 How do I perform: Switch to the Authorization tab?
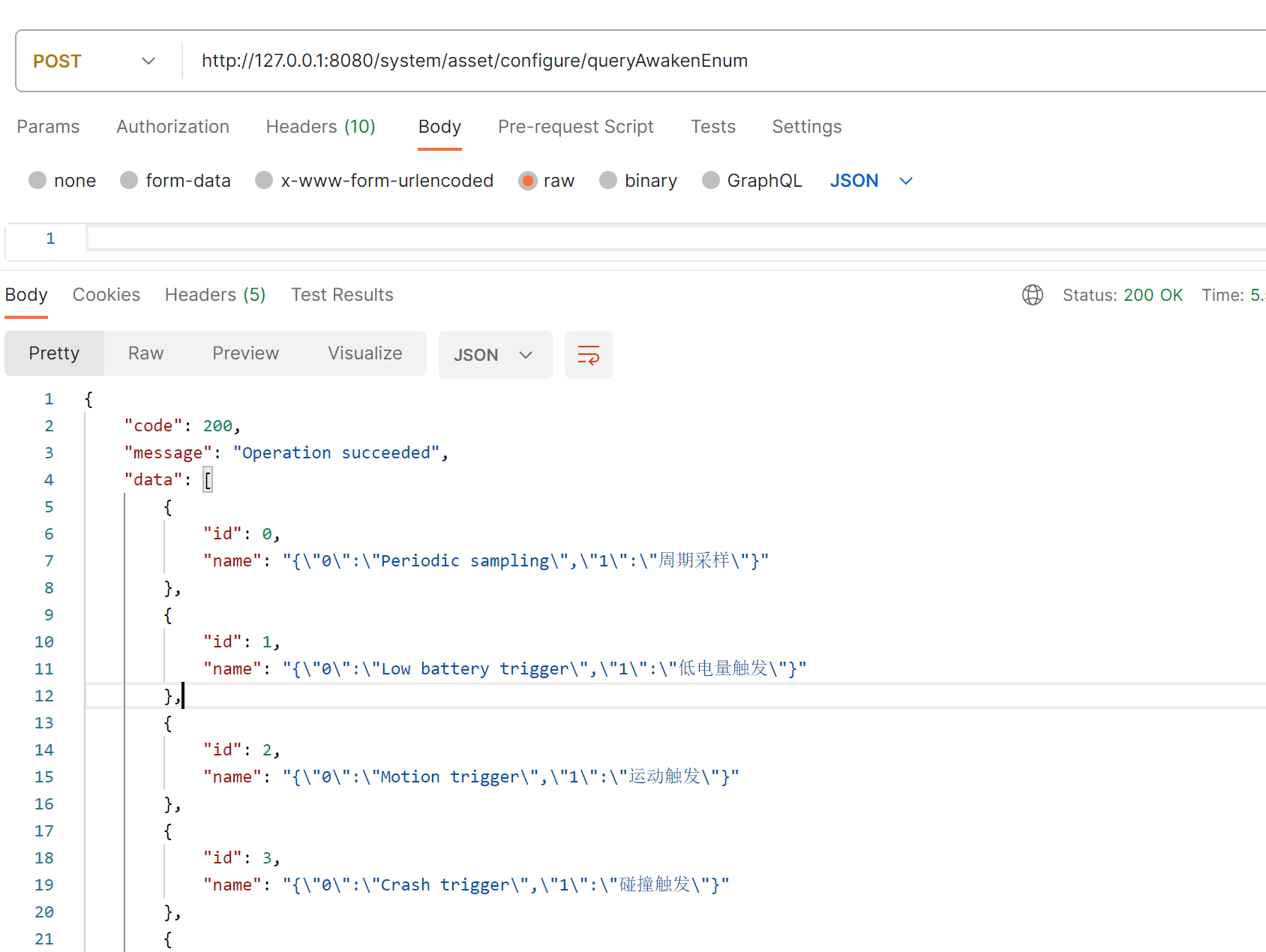pyautogui.click(x=172, y=127)
